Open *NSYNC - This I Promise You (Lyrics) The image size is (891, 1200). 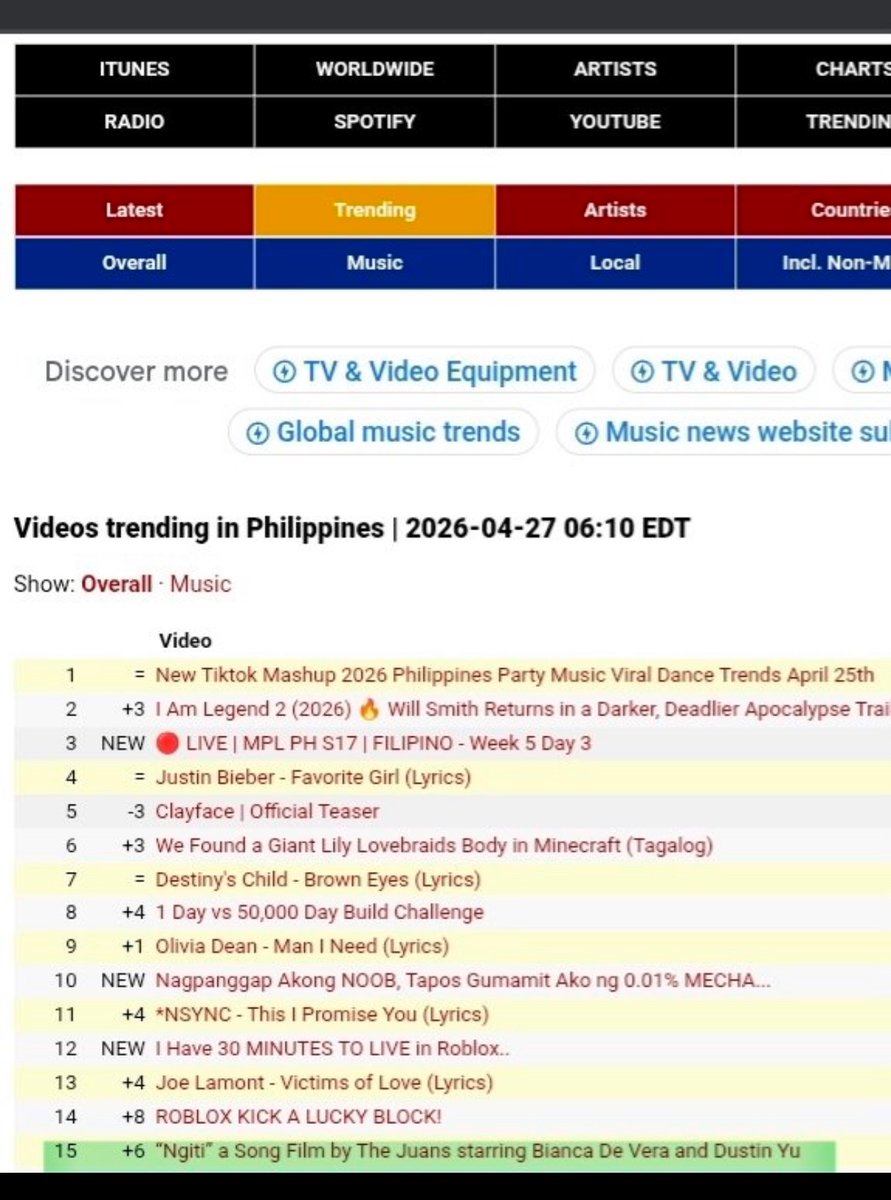322,1014
